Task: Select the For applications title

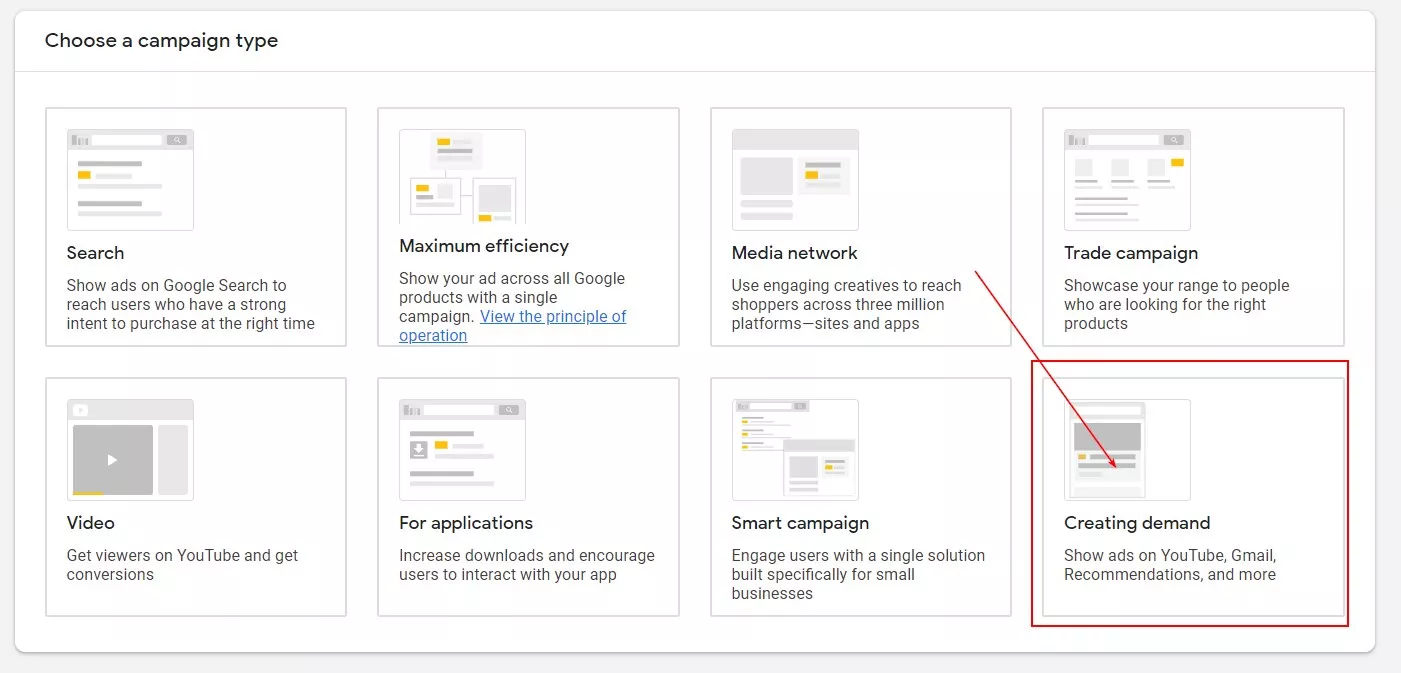Action: tap(466, 523)
